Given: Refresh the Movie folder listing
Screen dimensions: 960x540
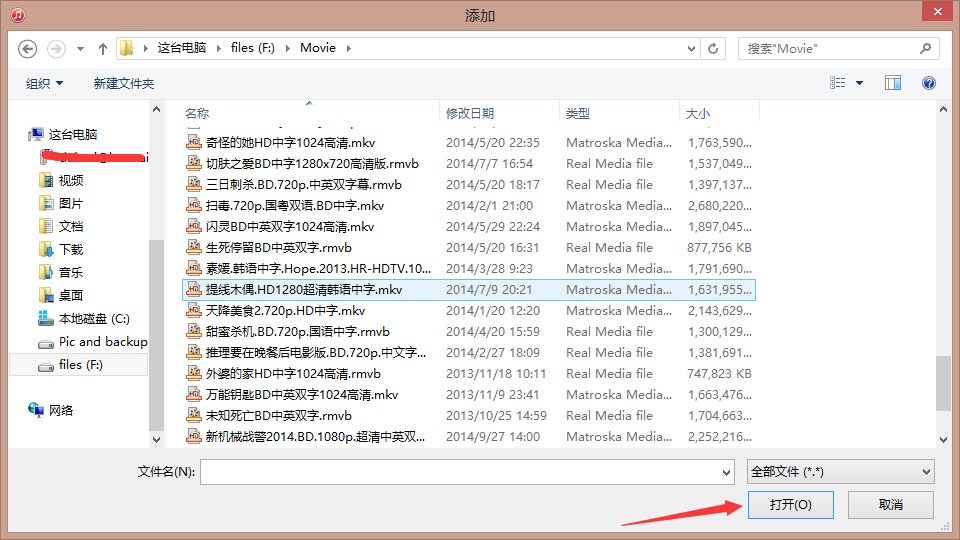Looking at the screenshot, I should click(x=714, y=48).
